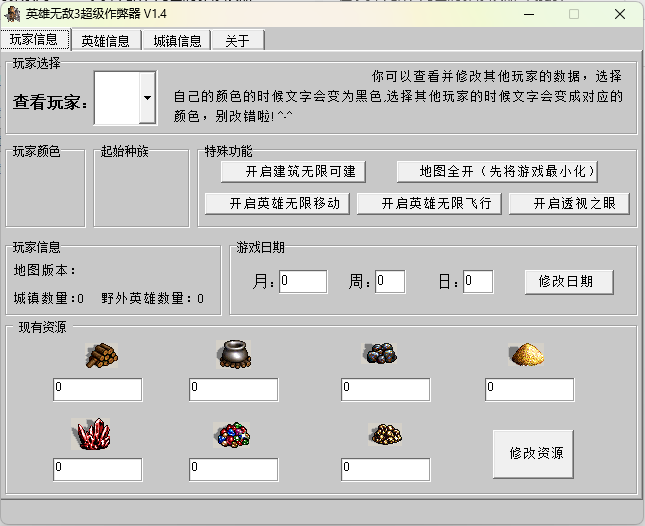Click the yellow sulfur pile icon

point(527,354)
